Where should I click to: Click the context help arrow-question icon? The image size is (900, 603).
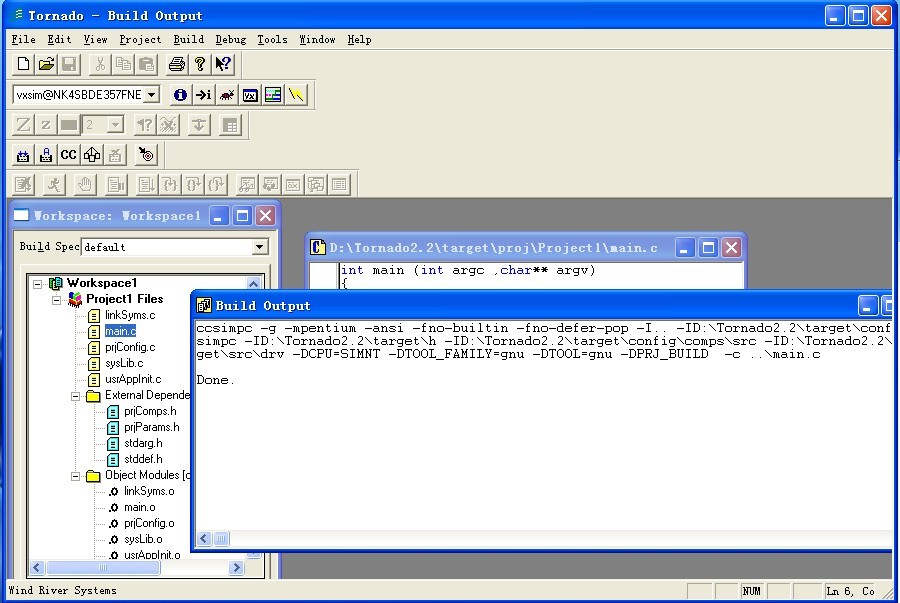[223, 64]
